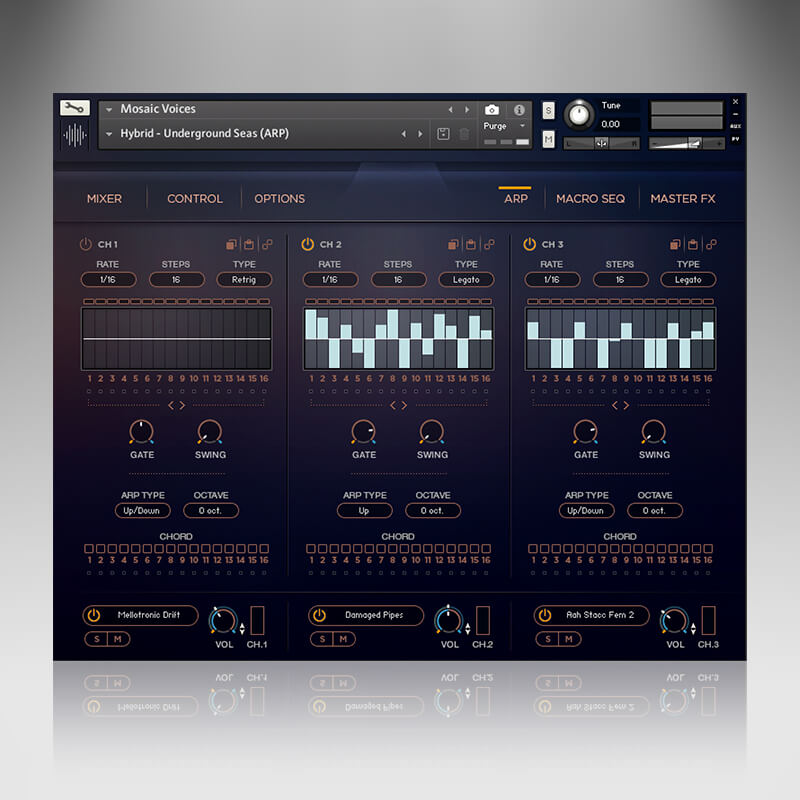Click the instrument info icon
The height and width of the screenshot is (800, 800).
pyautogui.click(x=519, y=110)
